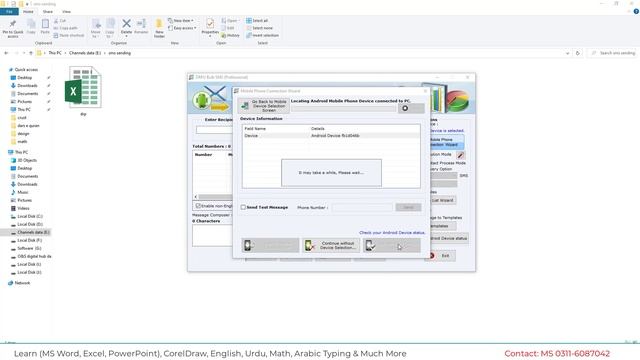Click the disabled phone-search button at the bottom left
The image size is (640, 360).
tap(270, 245)
